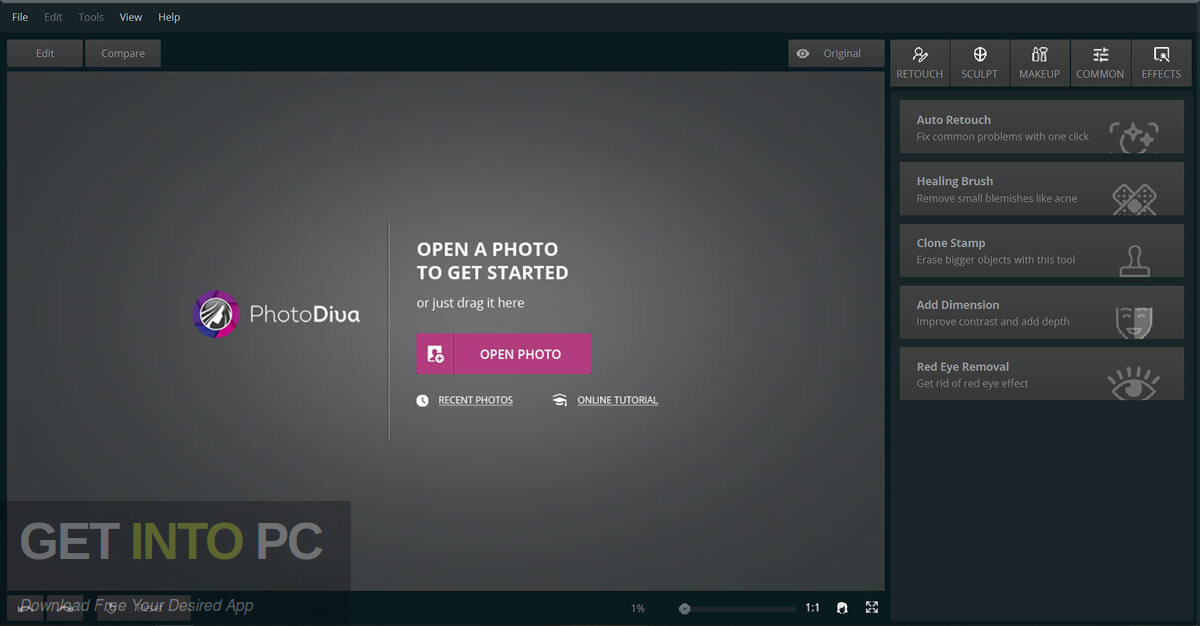Set zoom to 1:1 actual size
This screenshot has width=1200, height=626.
[812, 608]
